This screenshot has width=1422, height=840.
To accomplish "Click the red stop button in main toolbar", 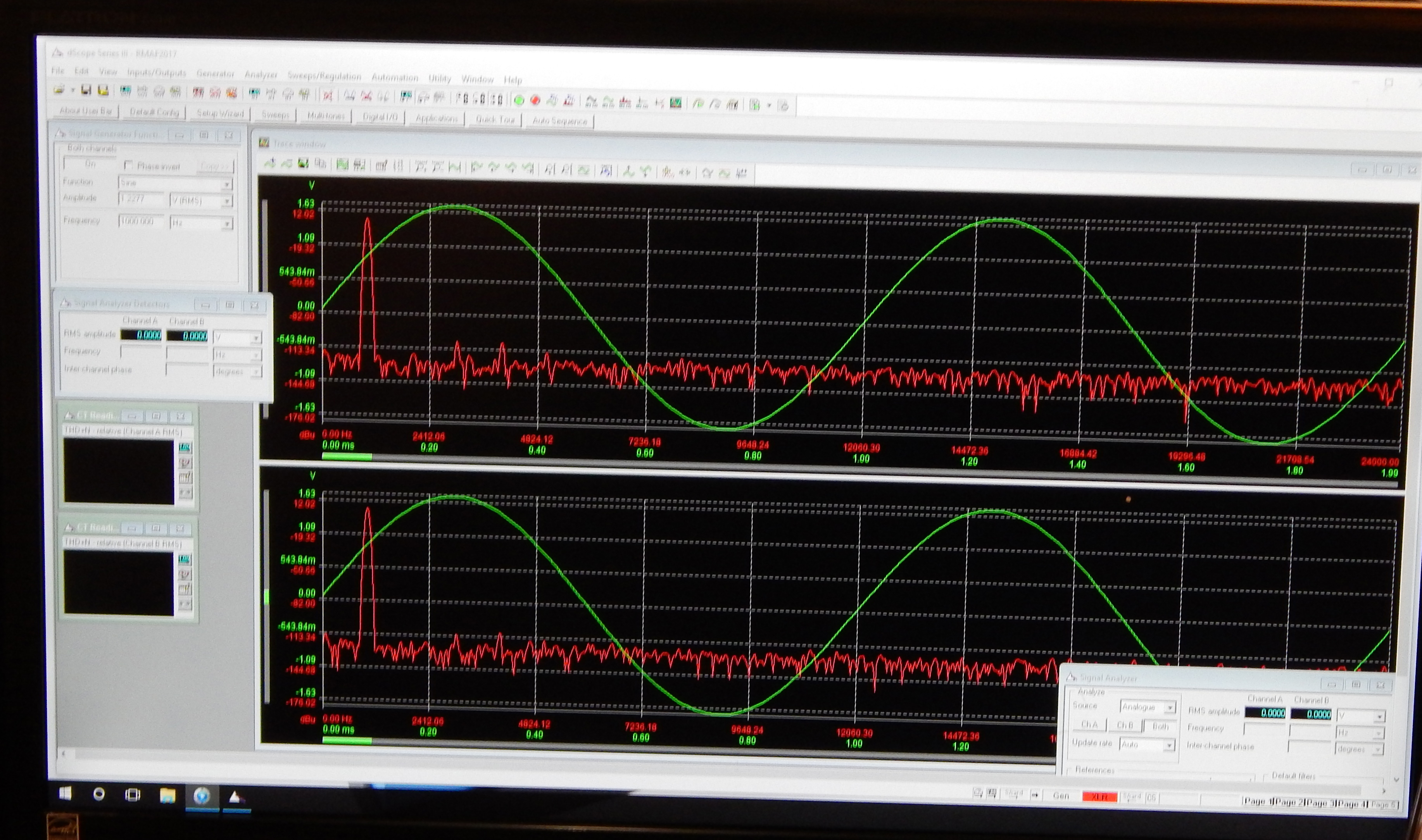I will [x=535, y=101].
